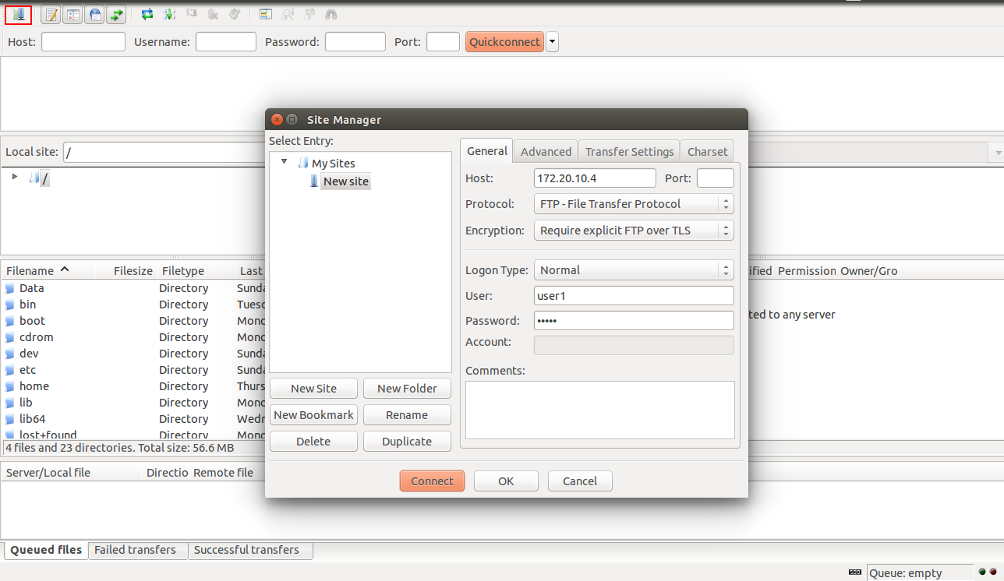Click the Site Manager User field
1004x581 pixels.
(x=633, y=296)
